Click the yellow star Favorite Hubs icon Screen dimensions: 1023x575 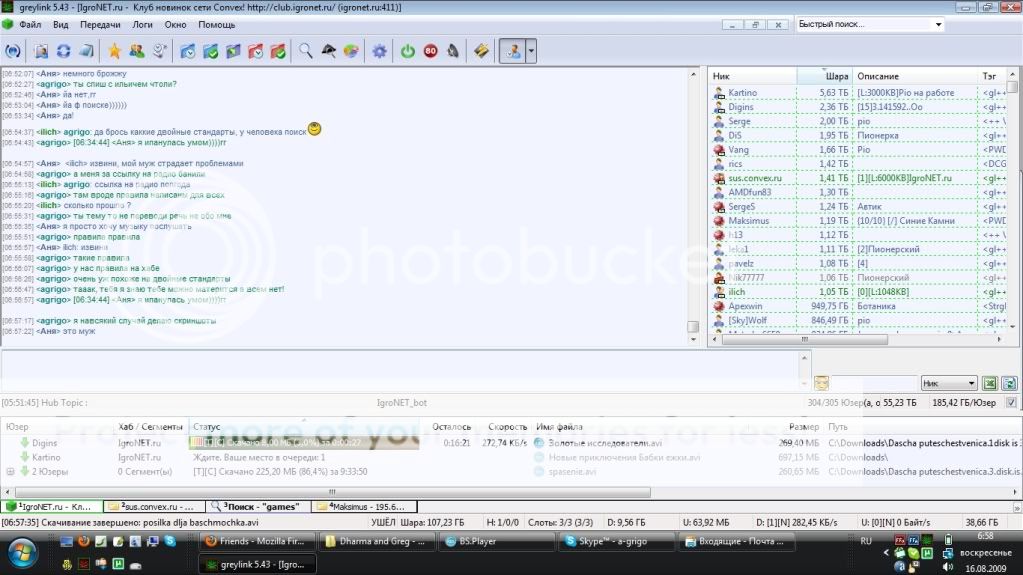coord(114,50)
